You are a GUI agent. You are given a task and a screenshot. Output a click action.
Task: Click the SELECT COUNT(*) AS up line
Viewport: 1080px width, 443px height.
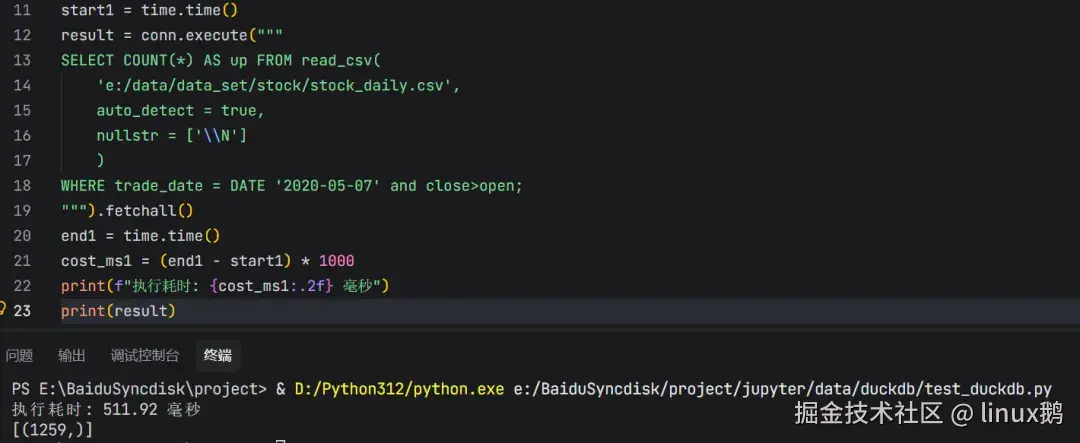(220, 61)
